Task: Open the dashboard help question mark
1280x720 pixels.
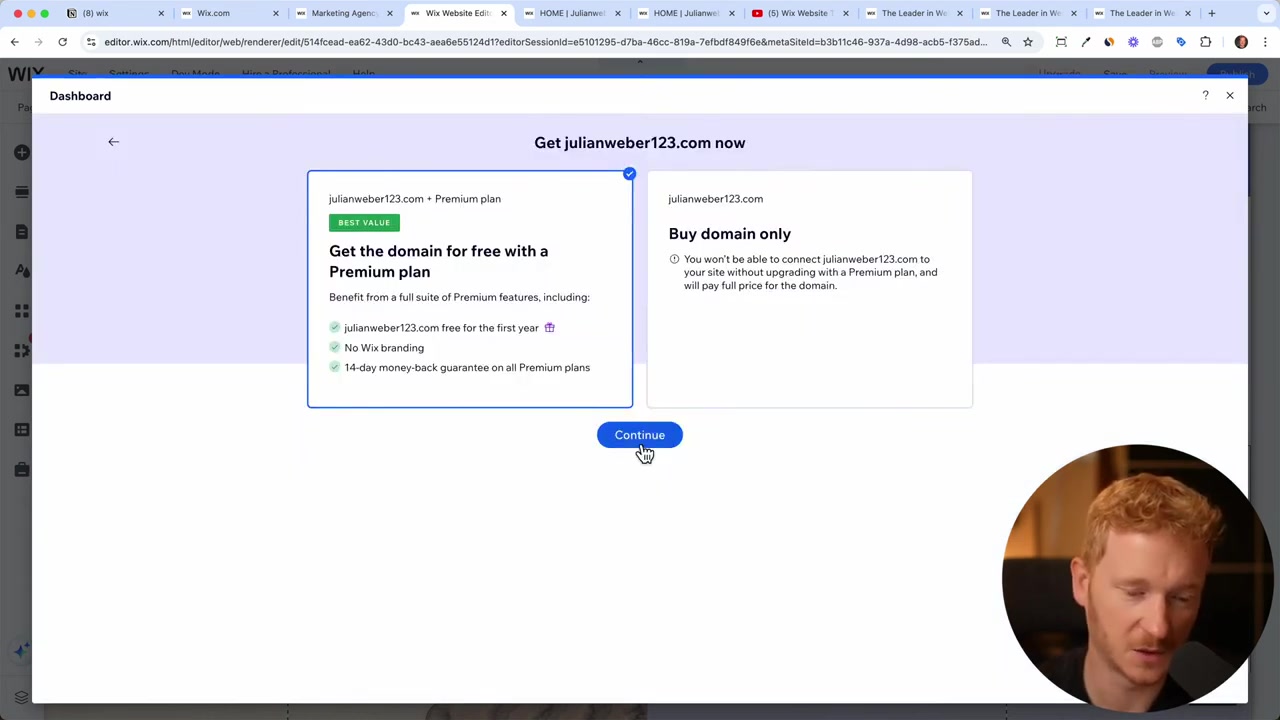Action: [1205, 95]
